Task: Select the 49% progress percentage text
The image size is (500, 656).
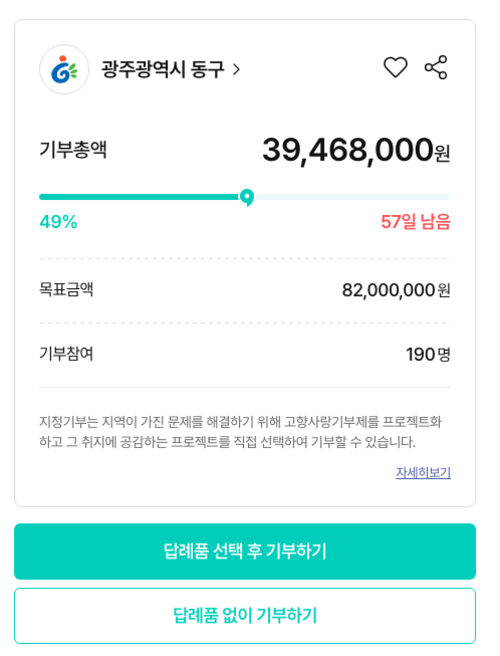Action: pos(59,222)
